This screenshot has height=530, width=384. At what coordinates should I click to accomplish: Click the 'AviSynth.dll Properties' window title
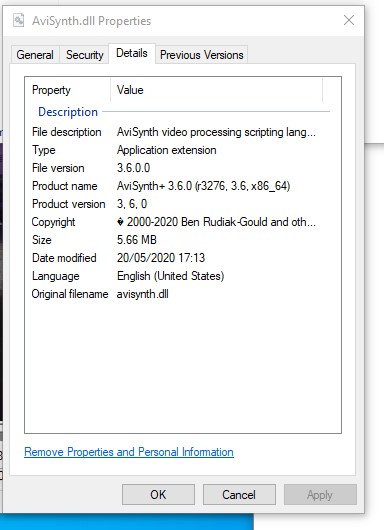click(x=92, y=21)
